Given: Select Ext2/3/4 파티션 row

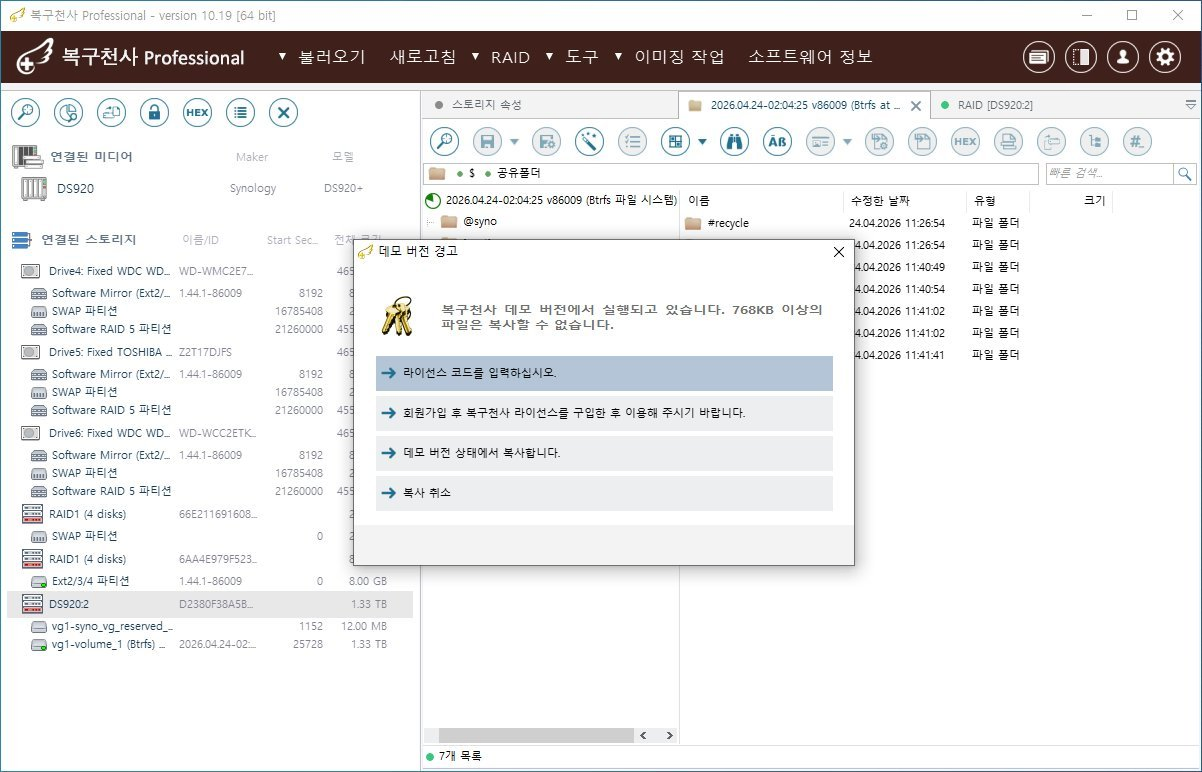Looking at the screenshot, I should point(210,581).
